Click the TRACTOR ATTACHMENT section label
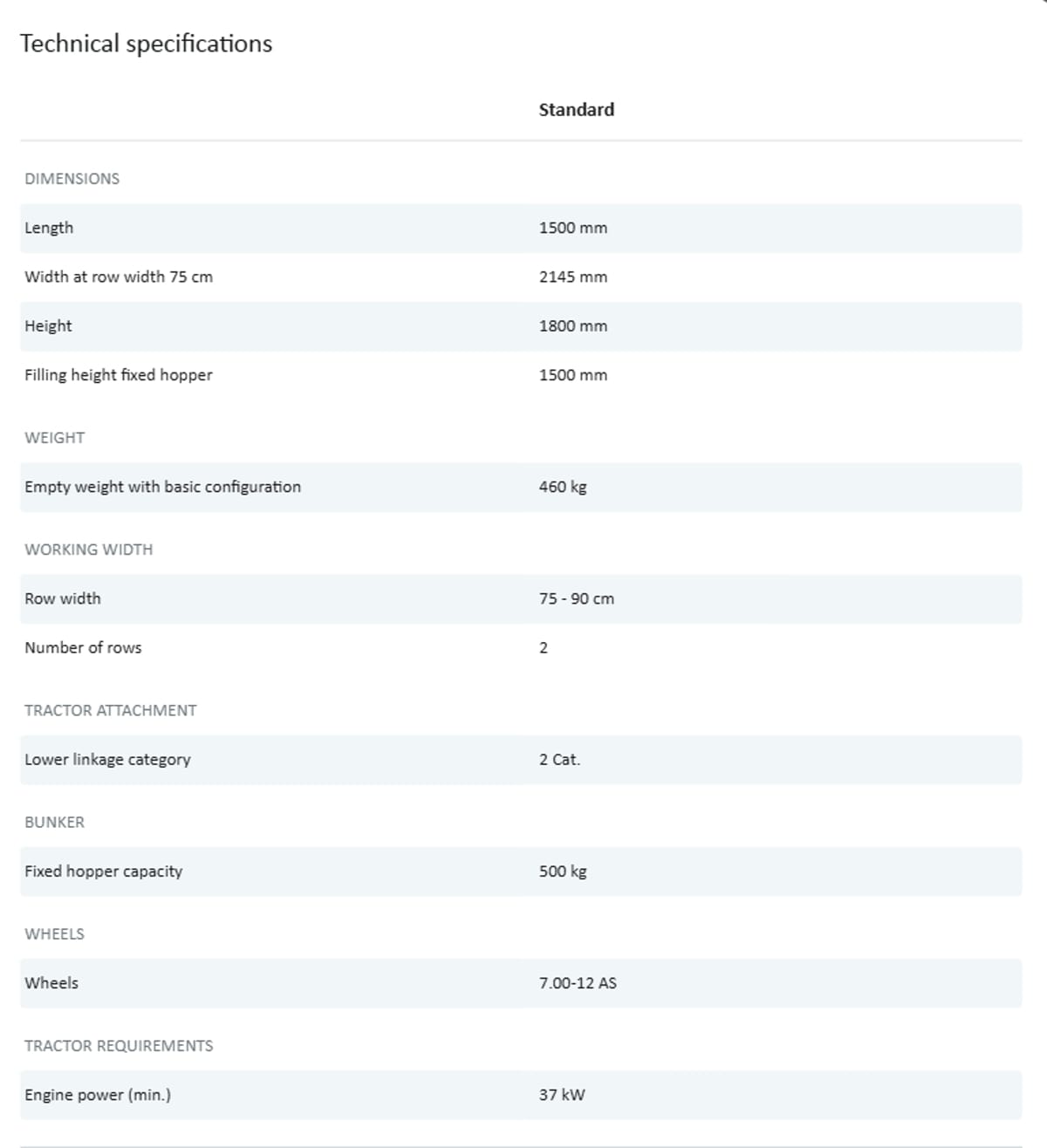1047x1148 pixels. tap(110, 710)
